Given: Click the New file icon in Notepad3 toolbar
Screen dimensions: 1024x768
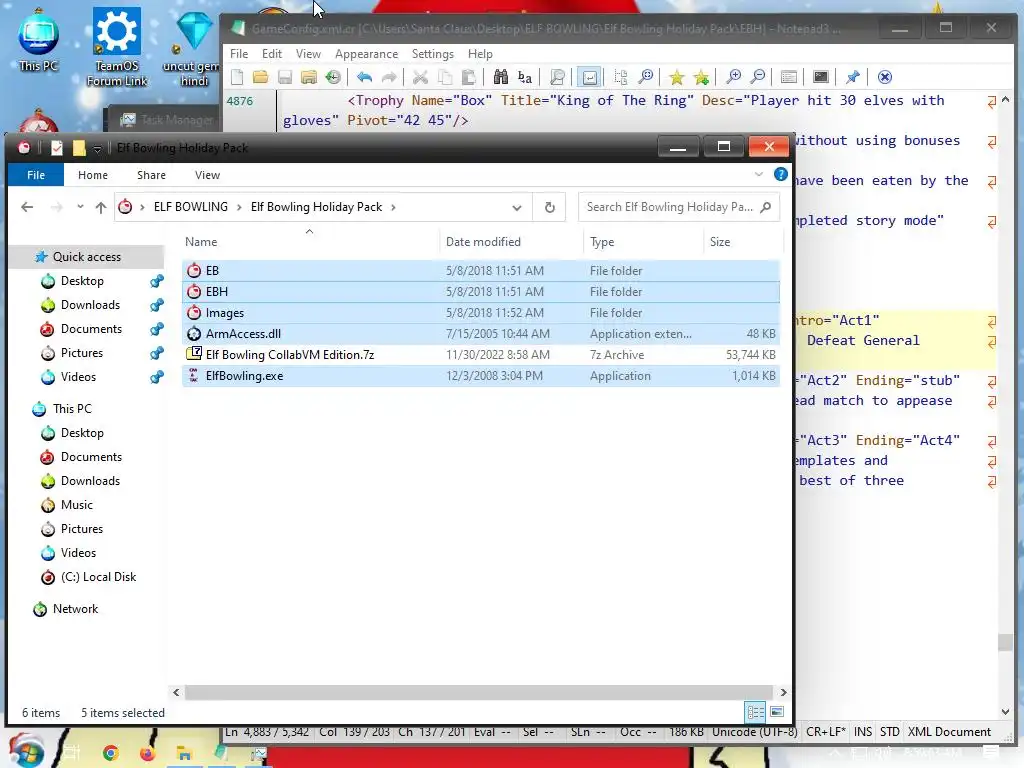Looking at the screenshot, I should [x=237, y=77].
